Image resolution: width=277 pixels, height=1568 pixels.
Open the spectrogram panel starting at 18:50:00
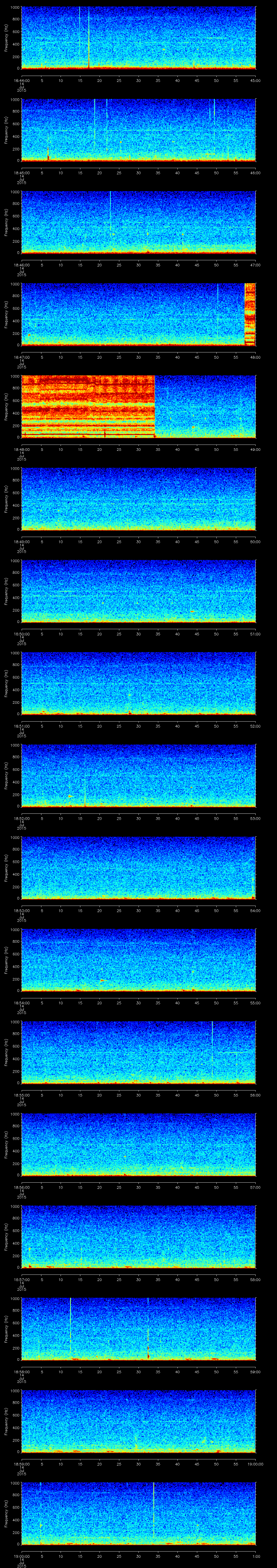pyautogui.click(x=138, y=591)
